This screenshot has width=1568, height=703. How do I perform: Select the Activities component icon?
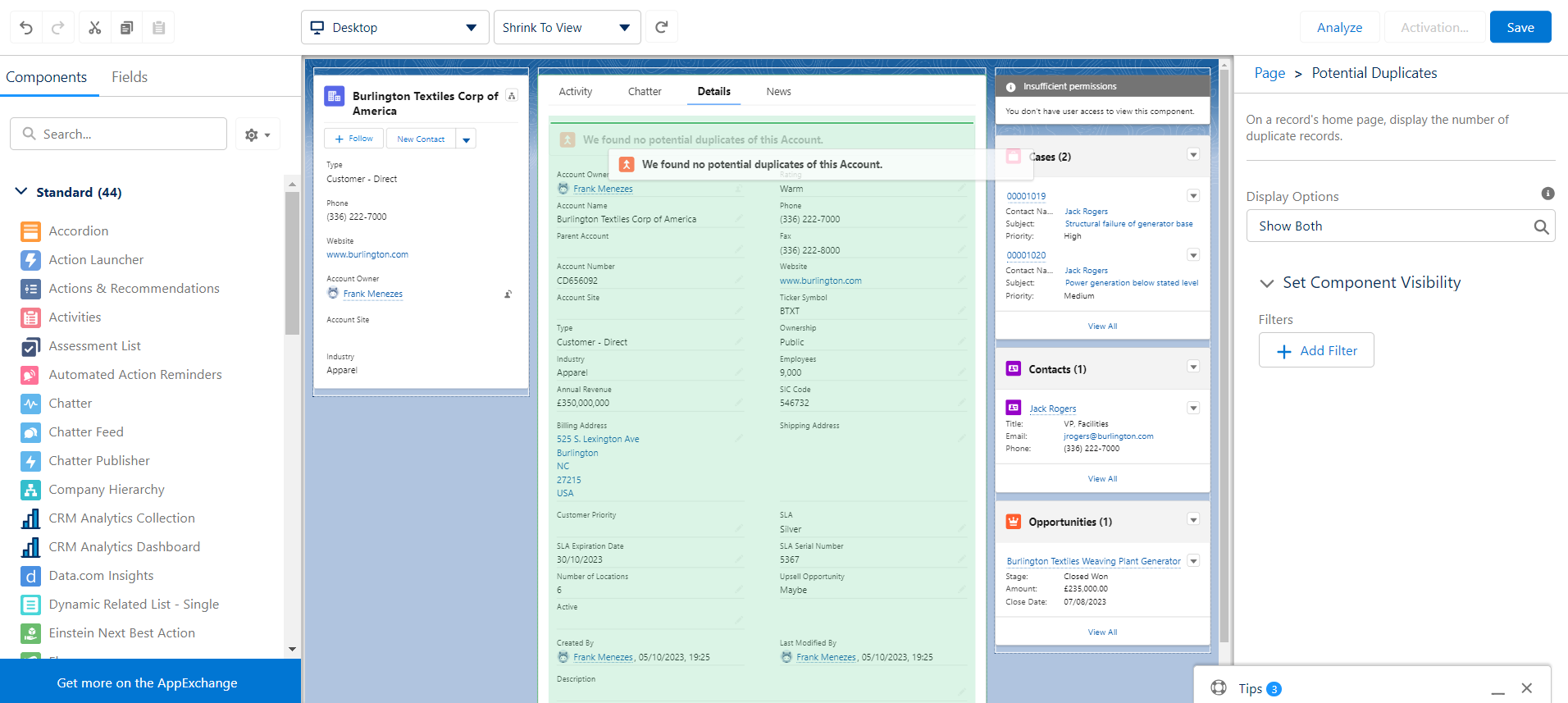coord(30,317)
